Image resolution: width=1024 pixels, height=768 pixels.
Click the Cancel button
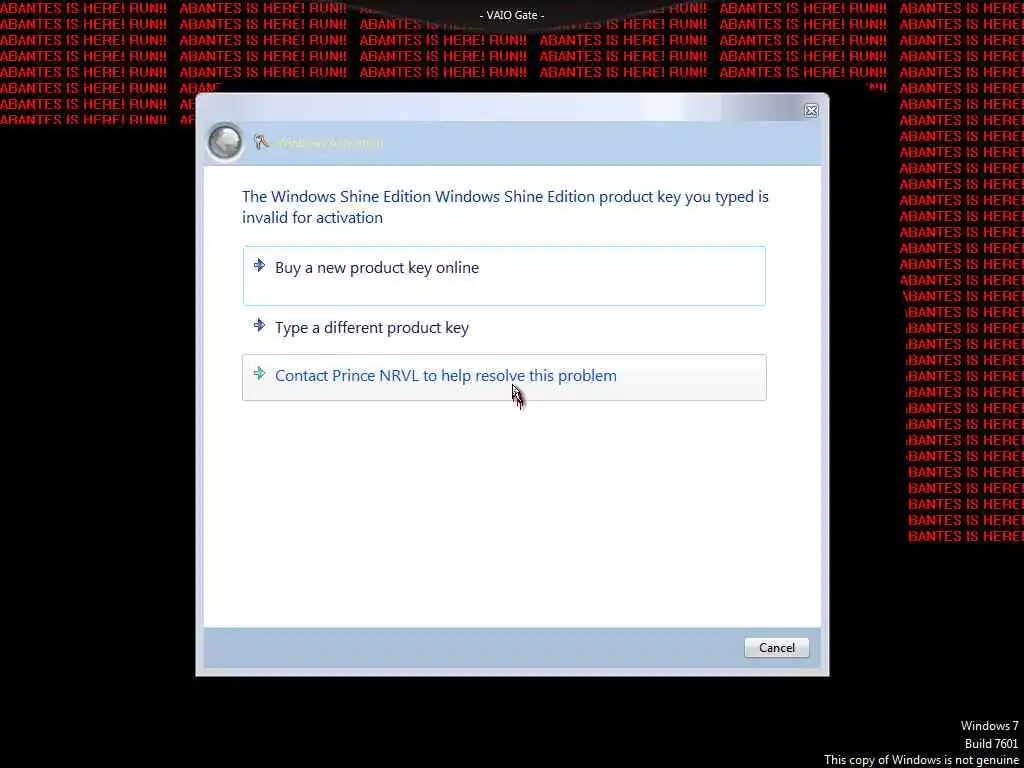776,647
